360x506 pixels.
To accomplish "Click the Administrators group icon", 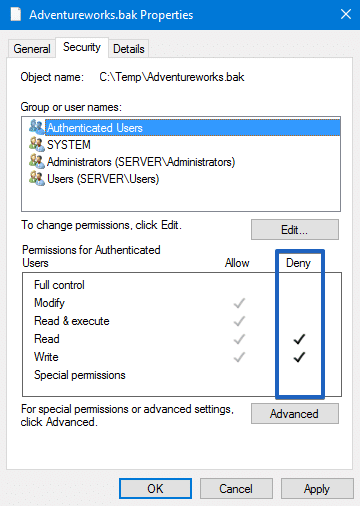I will coord(36,161).
